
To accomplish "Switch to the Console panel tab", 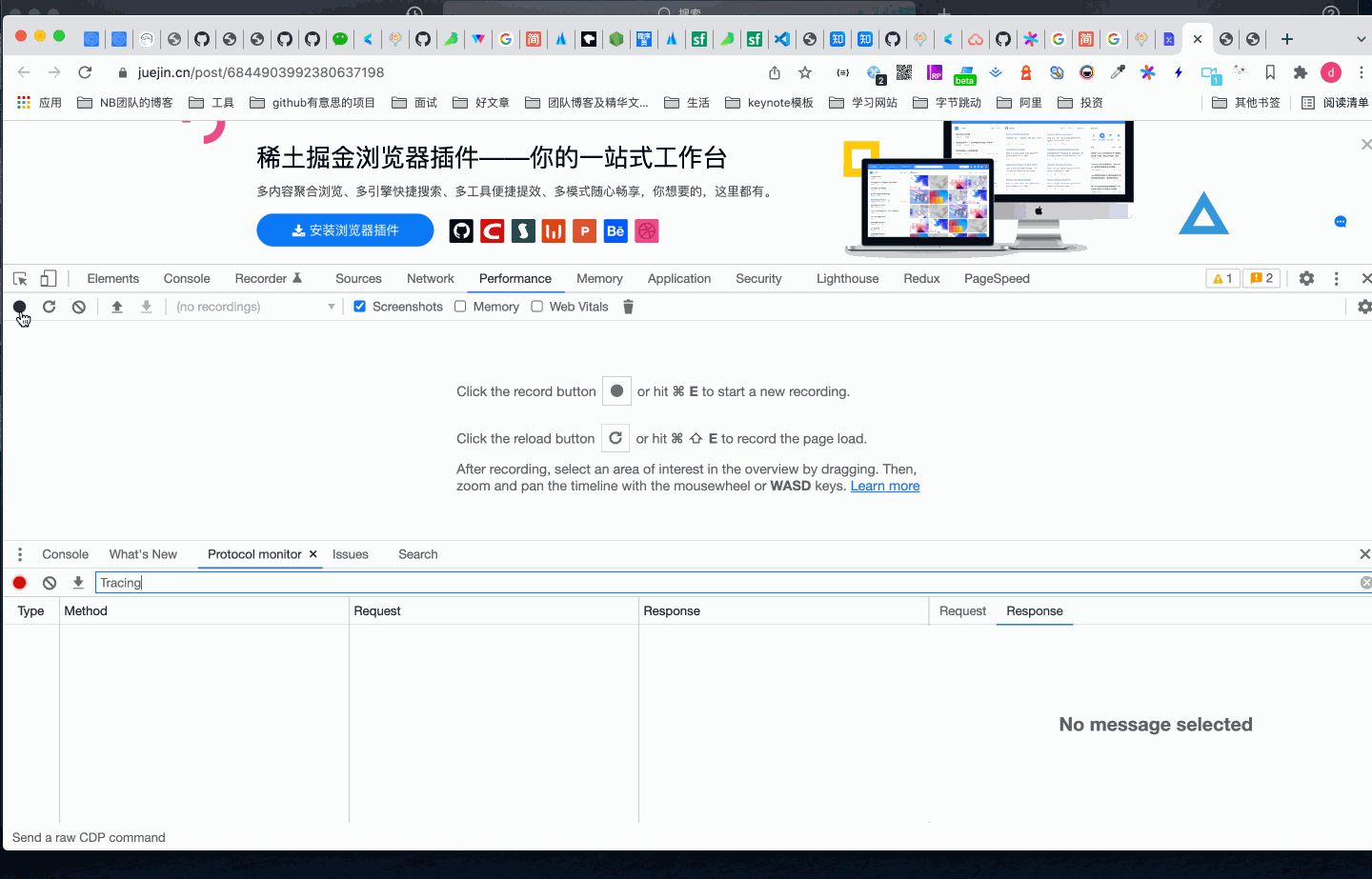I will click(x=187, y=279).
